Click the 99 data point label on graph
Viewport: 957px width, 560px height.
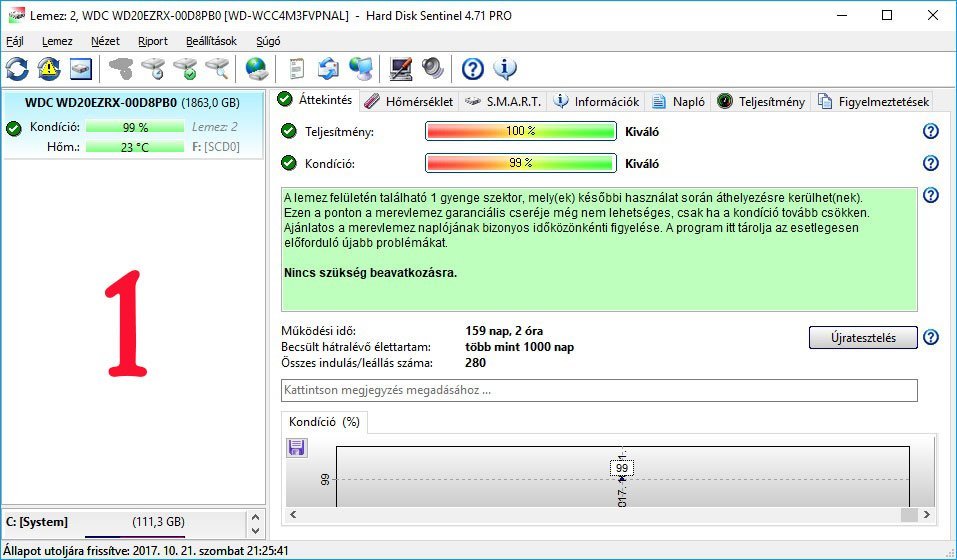point(622,468)
